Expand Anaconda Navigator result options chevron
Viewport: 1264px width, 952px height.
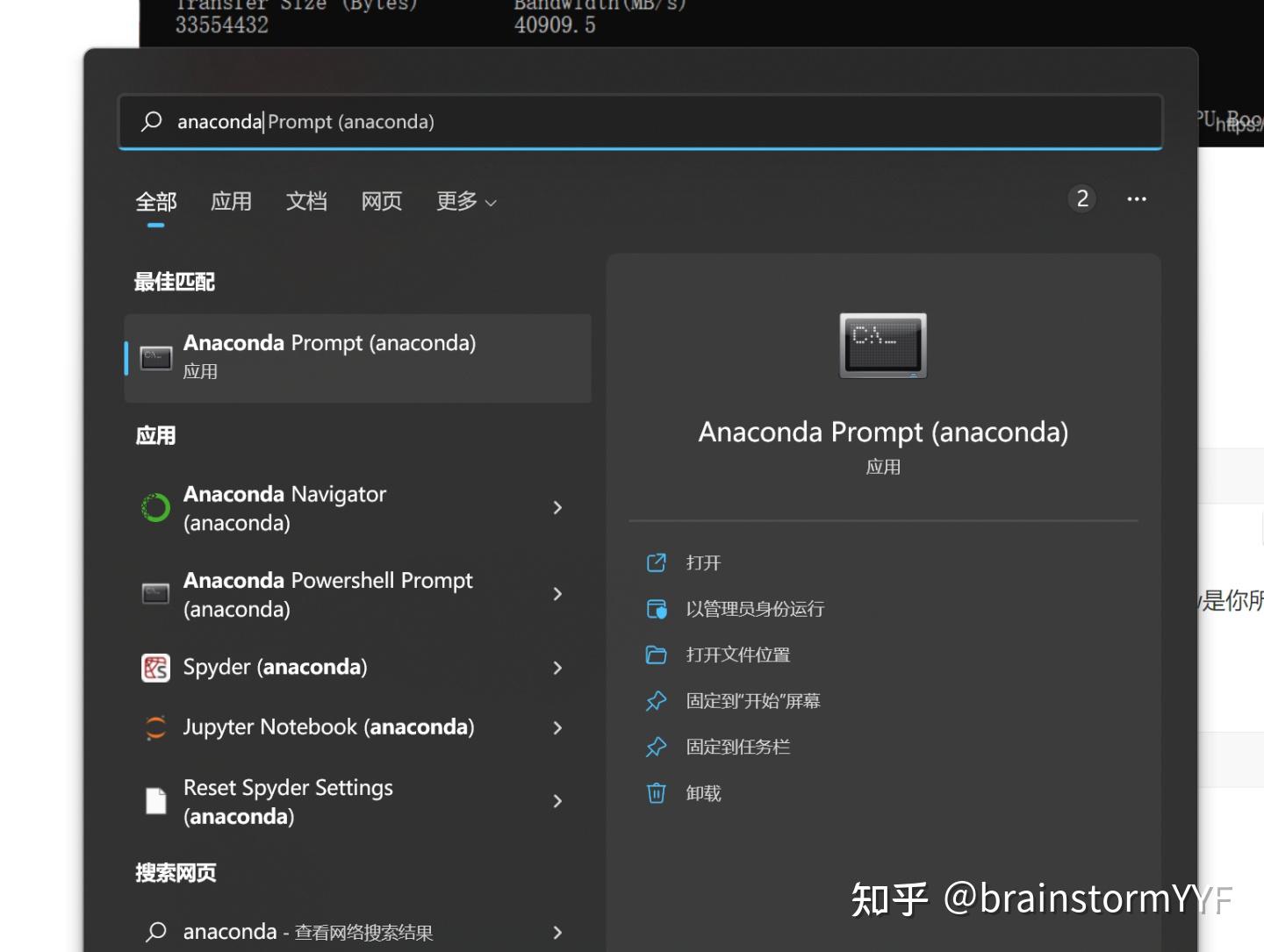pyautogui.click(x=557, y=508)
